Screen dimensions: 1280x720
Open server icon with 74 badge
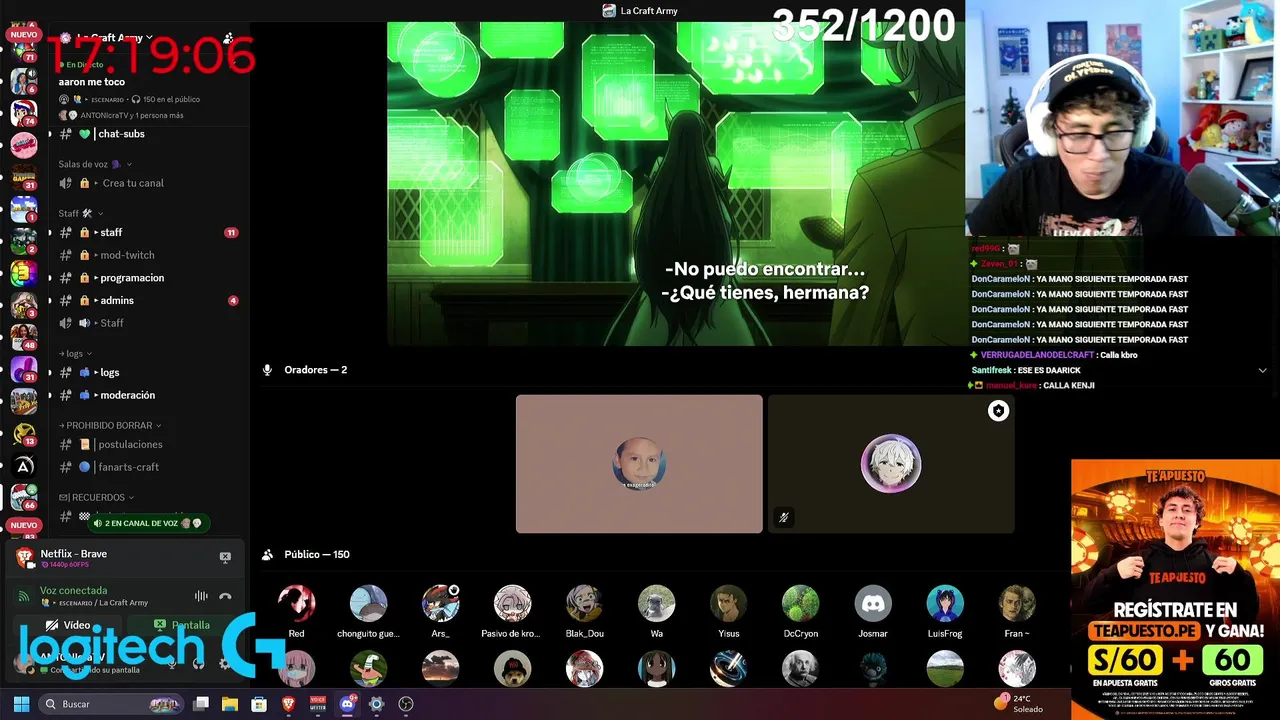(23, 111)
